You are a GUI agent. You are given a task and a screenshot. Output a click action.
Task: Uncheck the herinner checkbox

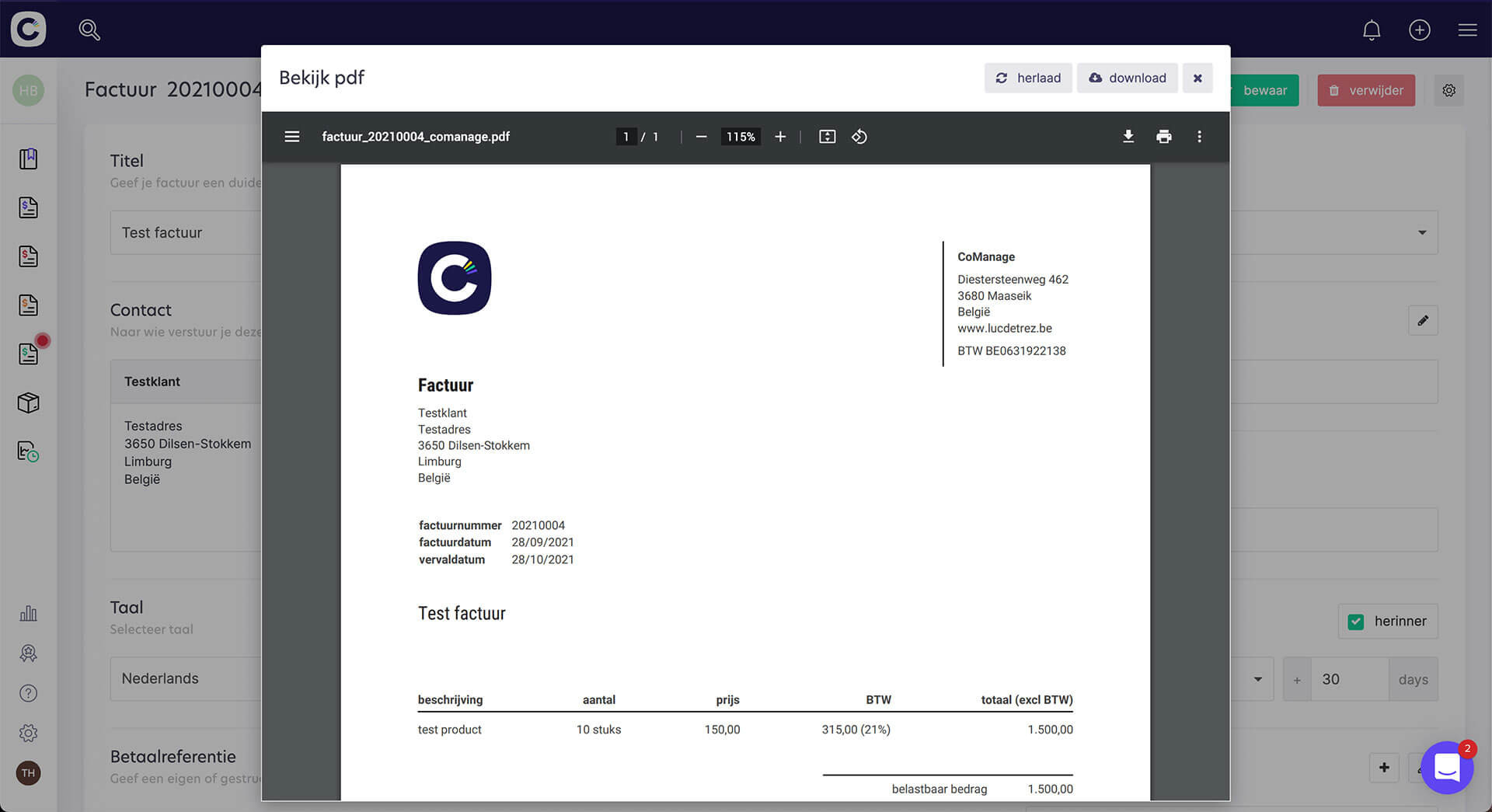[1356, 621]
